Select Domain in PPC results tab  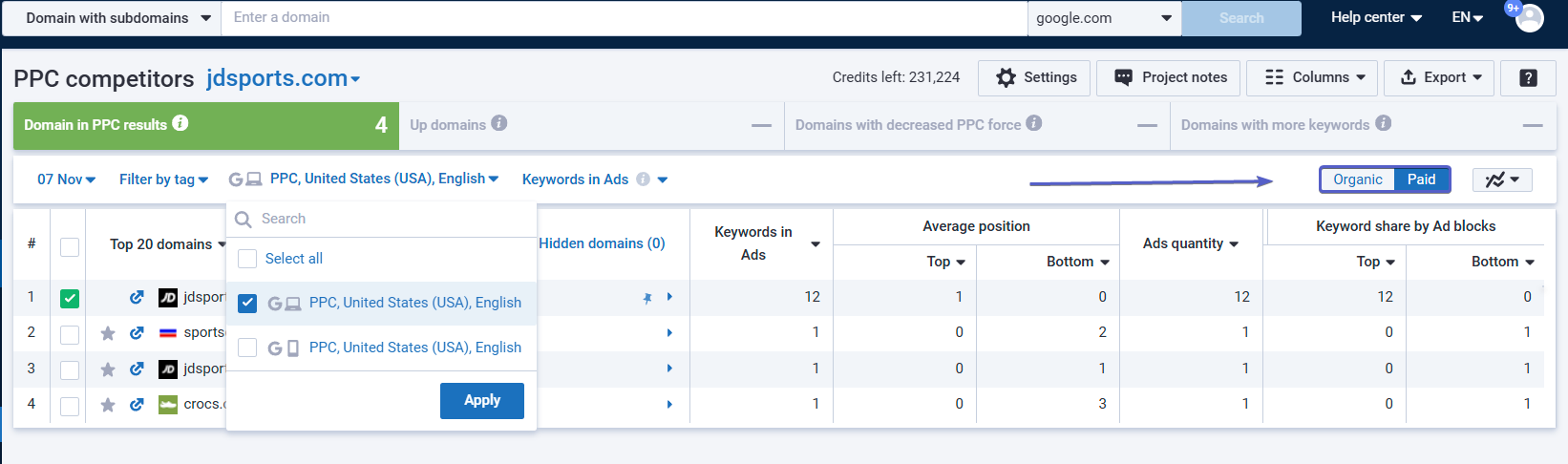[206, 125]
